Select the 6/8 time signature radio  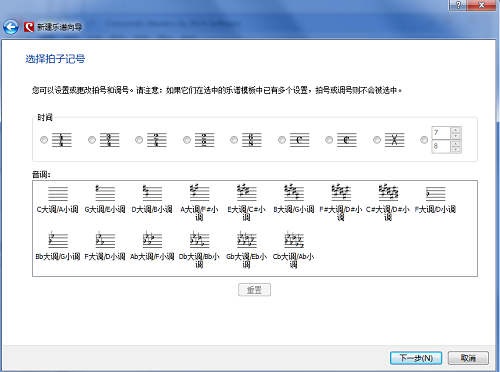[x=234, y=140]
